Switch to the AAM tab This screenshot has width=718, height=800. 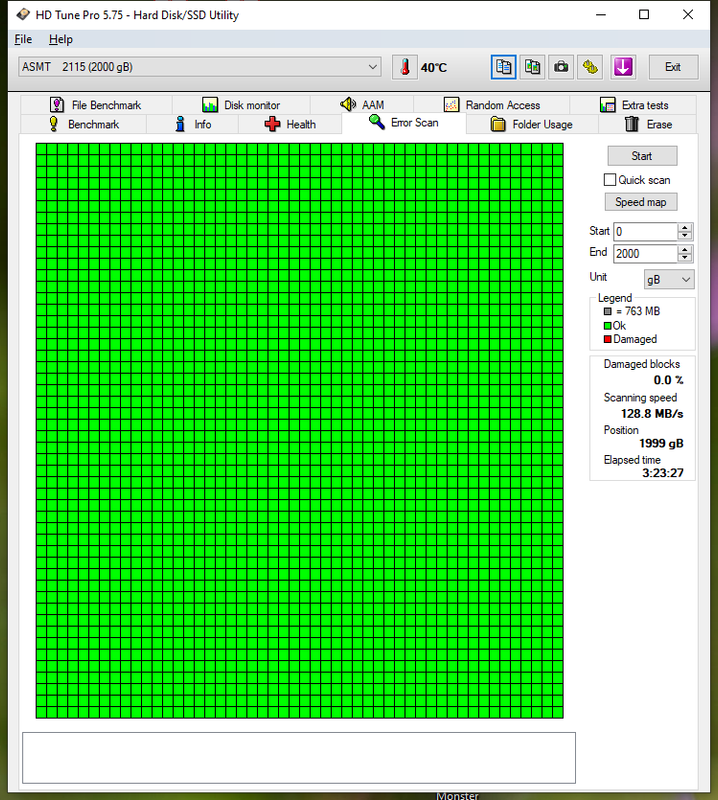tap(362, 105)
